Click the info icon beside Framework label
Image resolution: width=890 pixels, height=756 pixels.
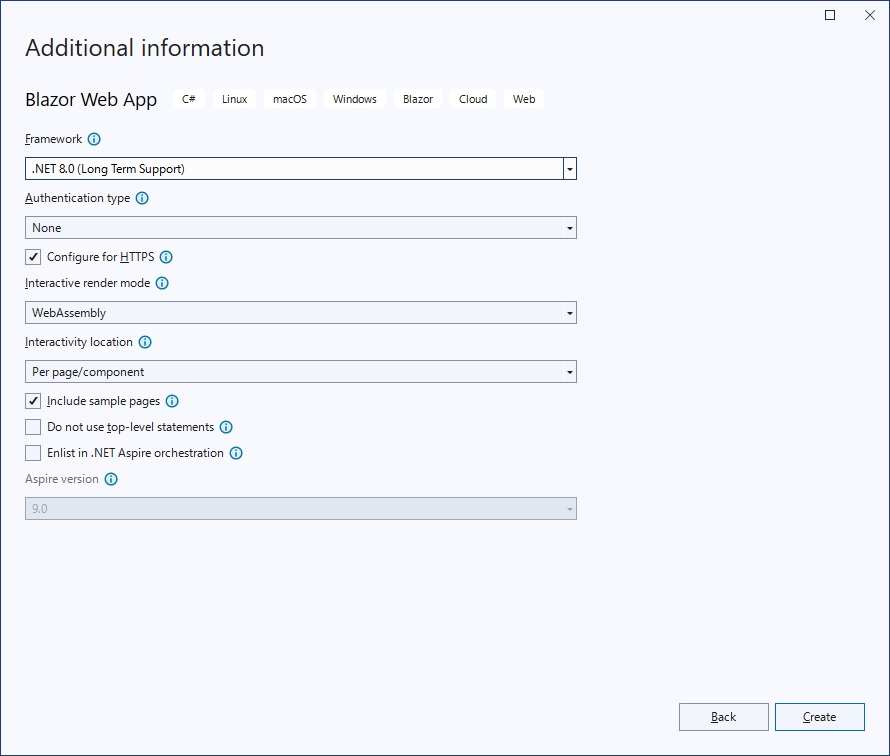pyautogui.click(x=95, y=139)
